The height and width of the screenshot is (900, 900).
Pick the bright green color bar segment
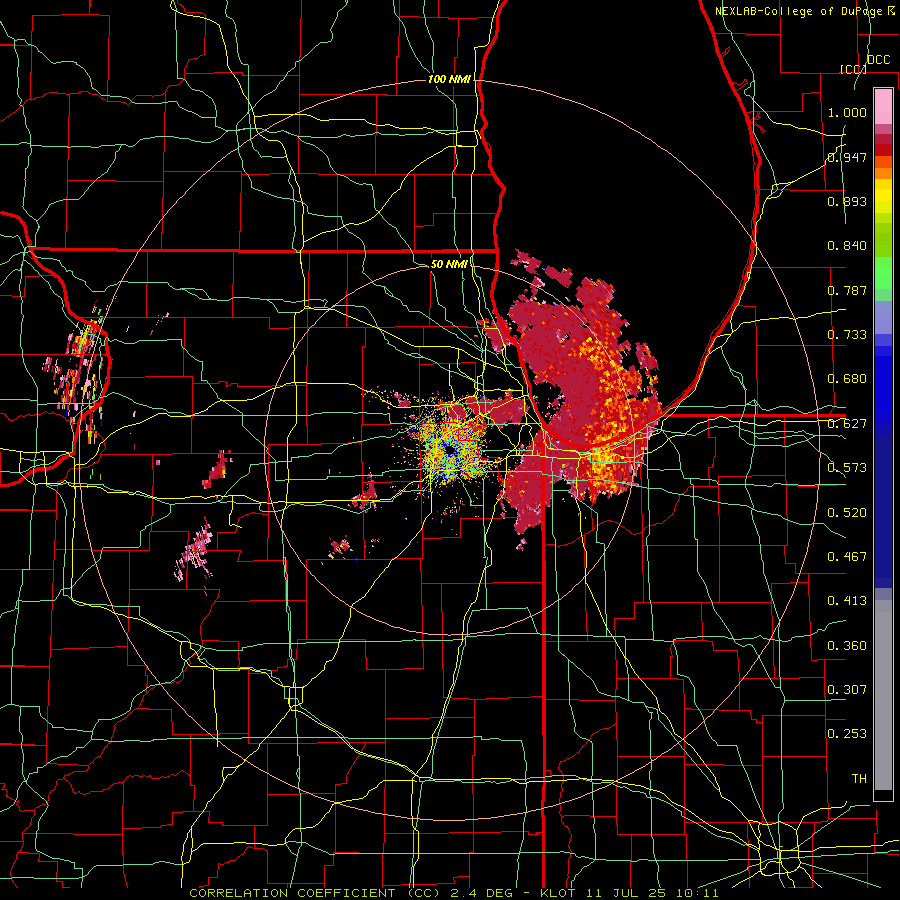point(883,273)
